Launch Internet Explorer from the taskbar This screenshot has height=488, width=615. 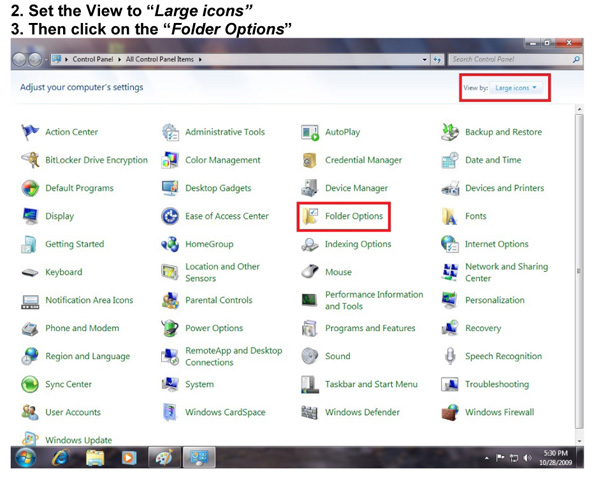point(61,458)
